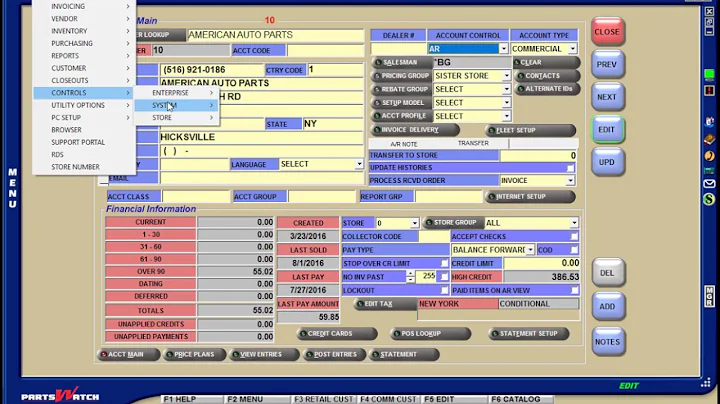The width and height of the screenshot is (720, 404).
Task: Click the teal calculator sidebar icon
Action: [709, 171]
